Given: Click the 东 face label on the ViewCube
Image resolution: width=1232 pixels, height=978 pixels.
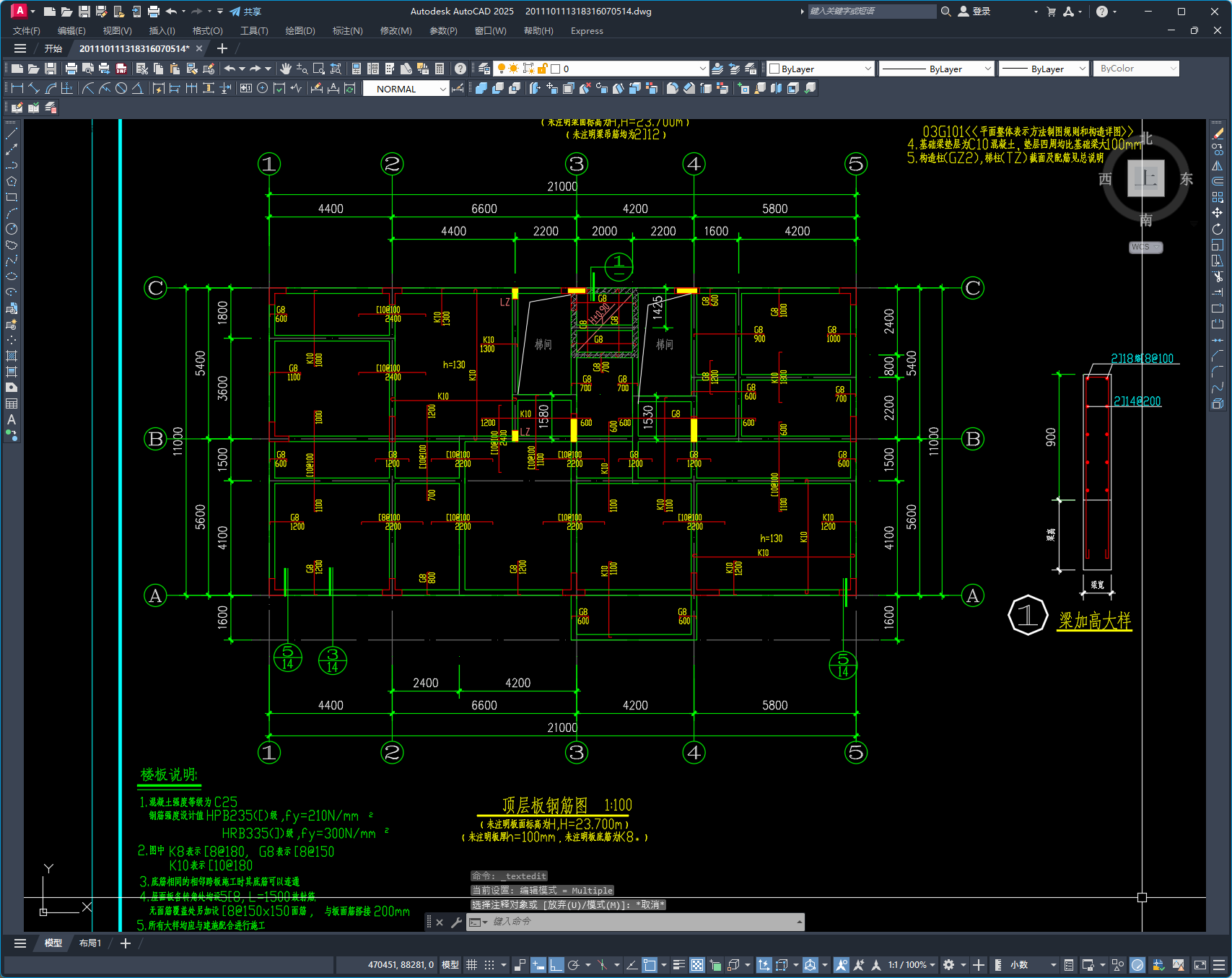Looking at the screenshot, I should (1187, 179).
